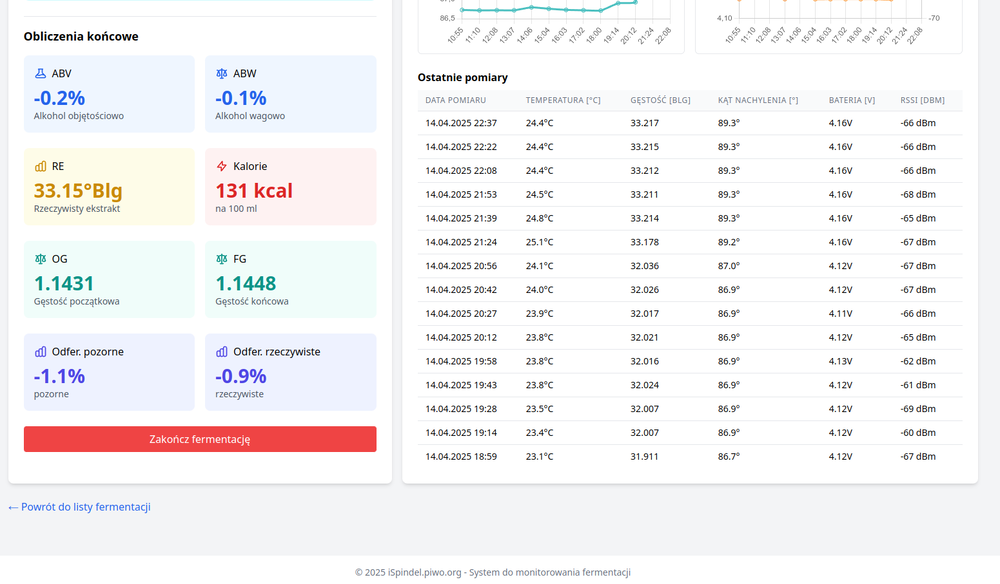
Task: Click the 131 kcal calories value
Action: [254, 190]
